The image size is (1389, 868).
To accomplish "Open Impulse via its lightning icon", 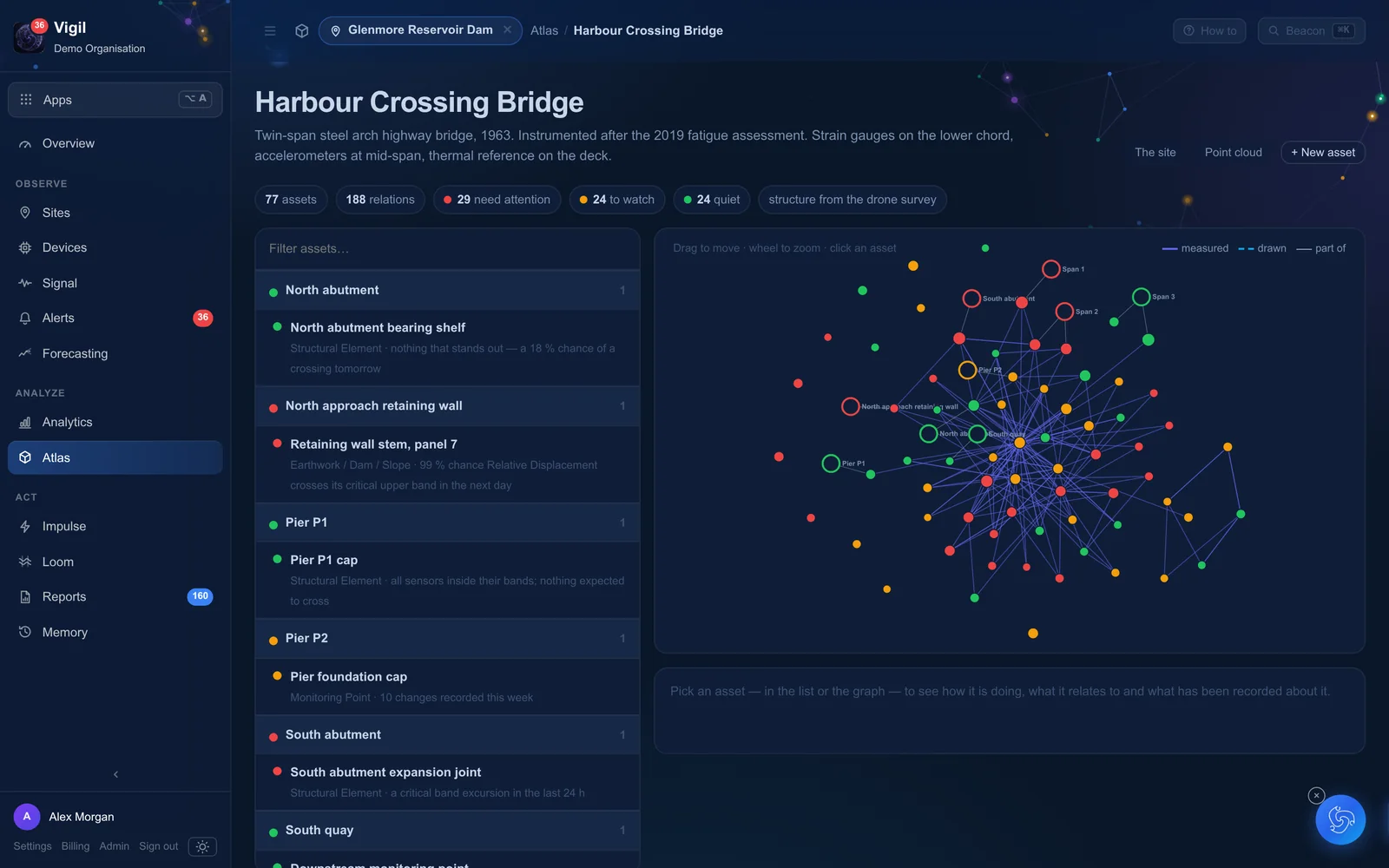I will click(x=25, y=527).
